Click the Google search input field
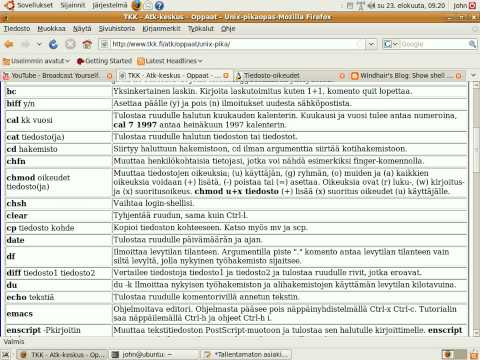Screen dimensions: 480x360 (434, 44)
